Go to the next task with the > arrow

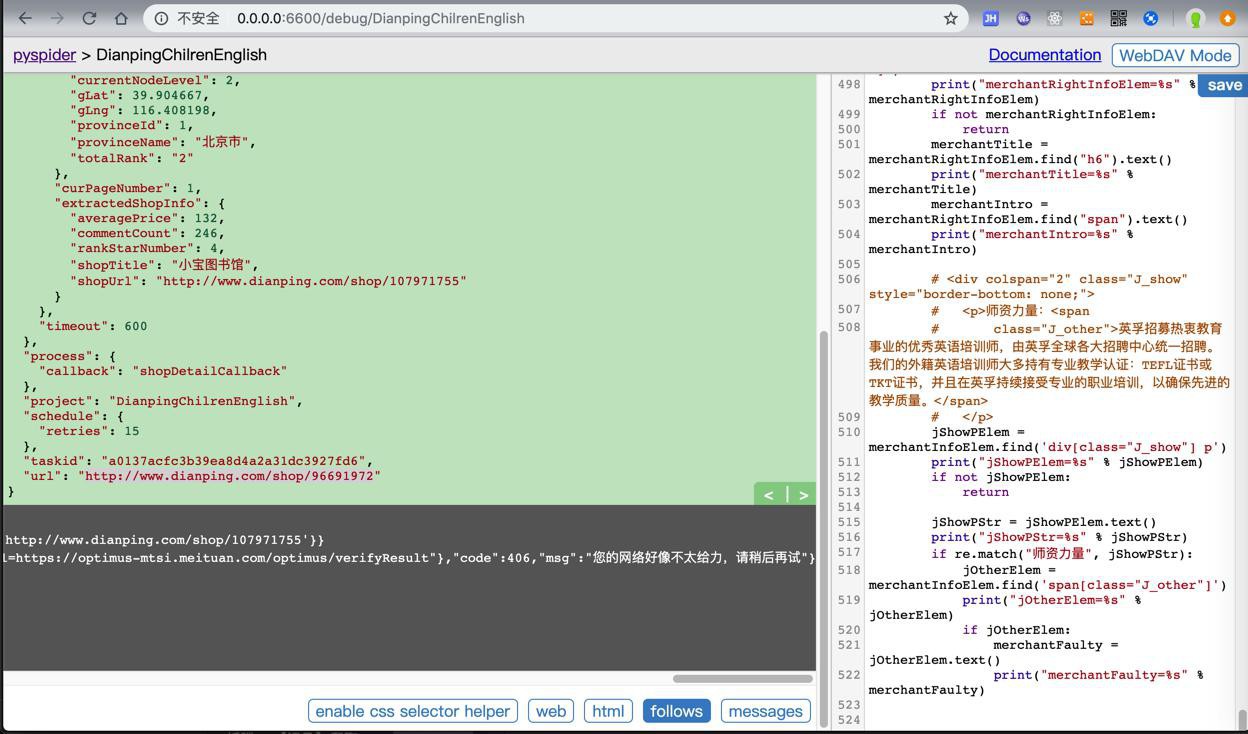pos(802,494)
